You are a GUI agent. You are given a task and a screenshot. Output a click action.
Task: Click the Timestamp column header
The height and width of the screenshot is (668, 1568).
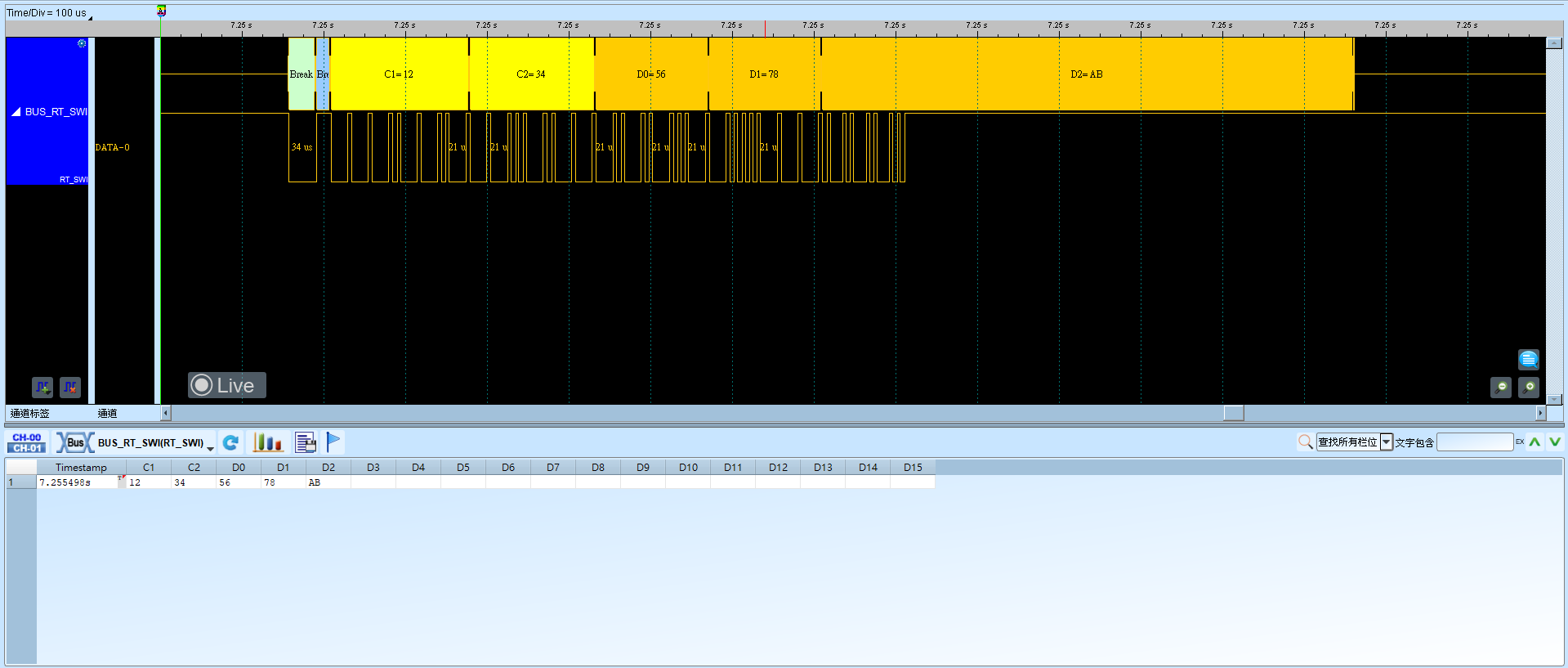[x=81, y=468]
